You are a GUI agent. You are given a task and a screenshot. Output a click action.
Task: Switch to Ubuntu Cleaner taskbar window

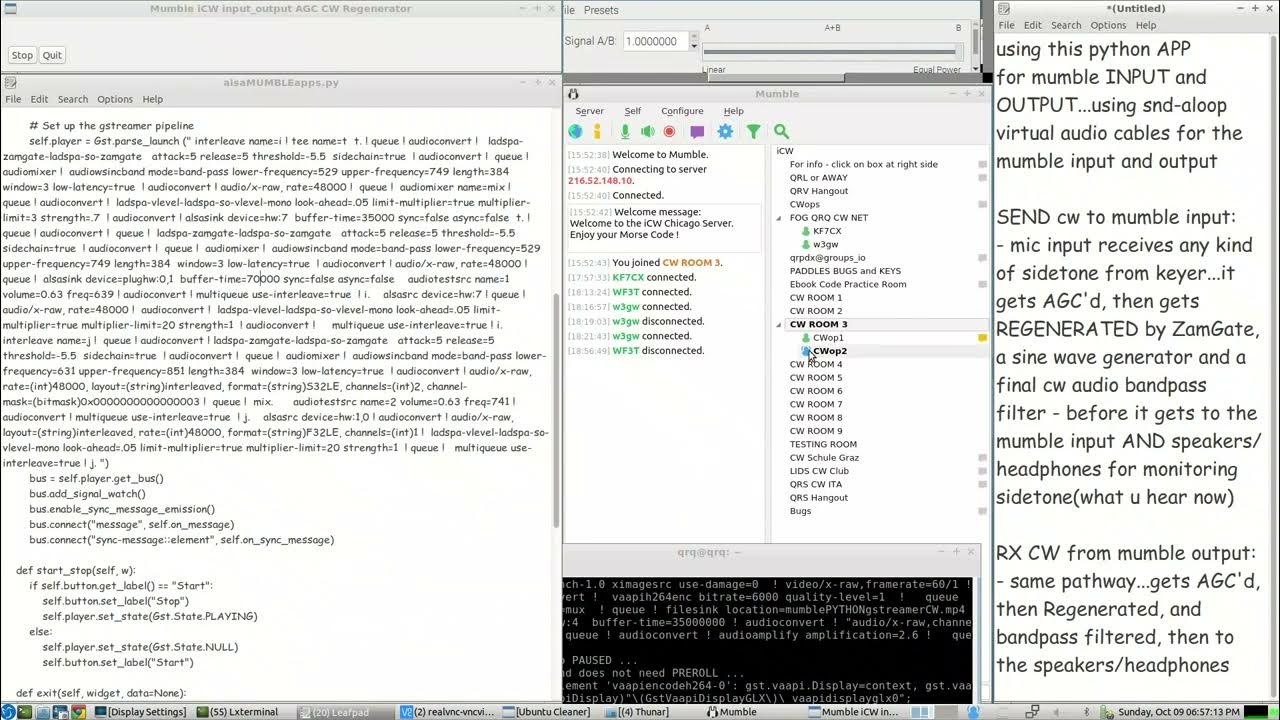point(549,712)
